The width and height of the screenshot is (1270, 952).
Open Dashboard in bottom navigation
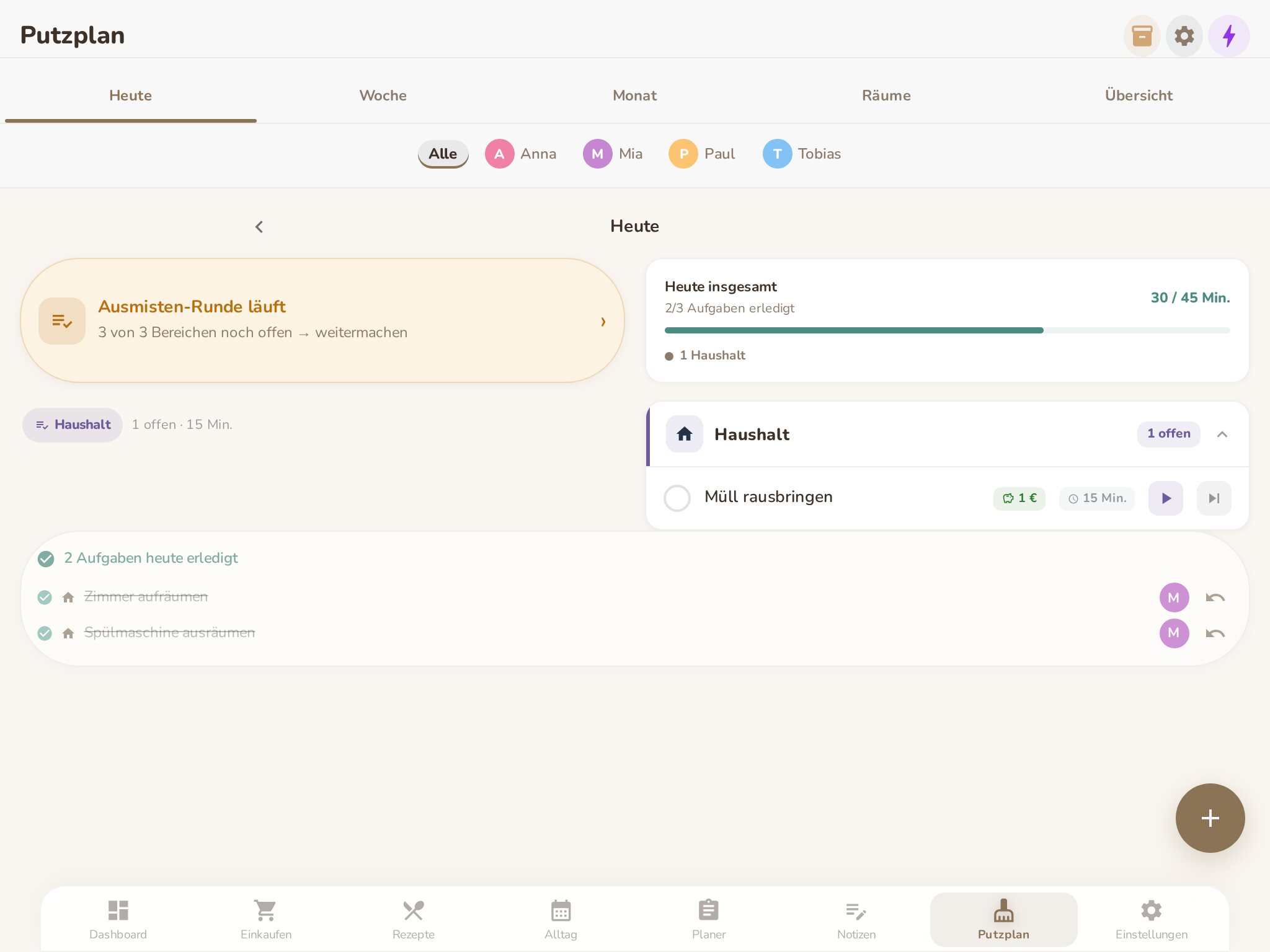(118, 920)
